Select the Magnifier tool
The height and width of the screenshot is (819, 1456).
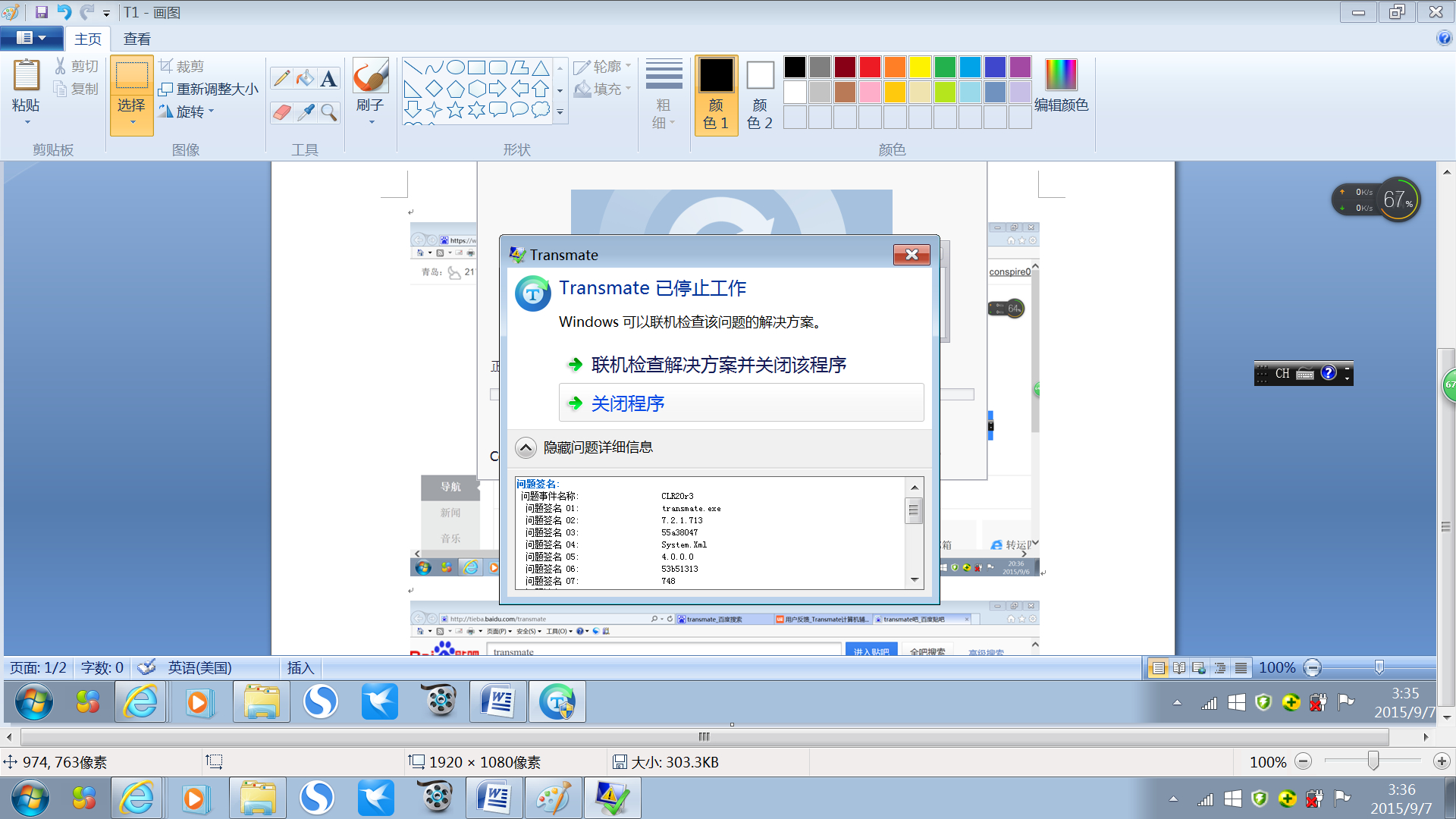click(x=328, y=112)
